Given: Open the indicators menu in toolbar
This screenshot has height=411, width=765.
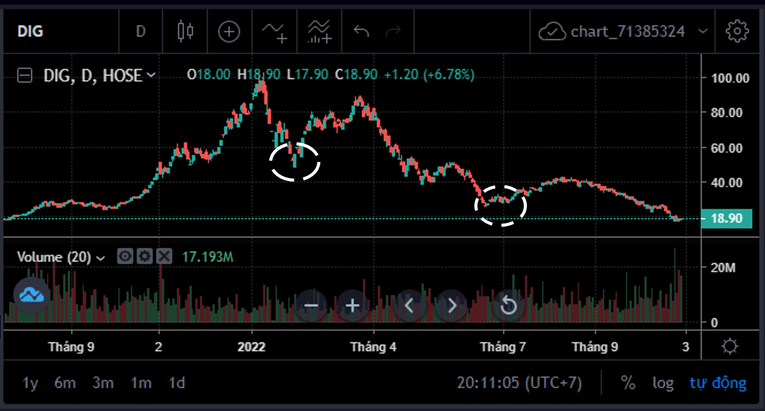Looking at the screenshot, I should (x=275, y=31).
